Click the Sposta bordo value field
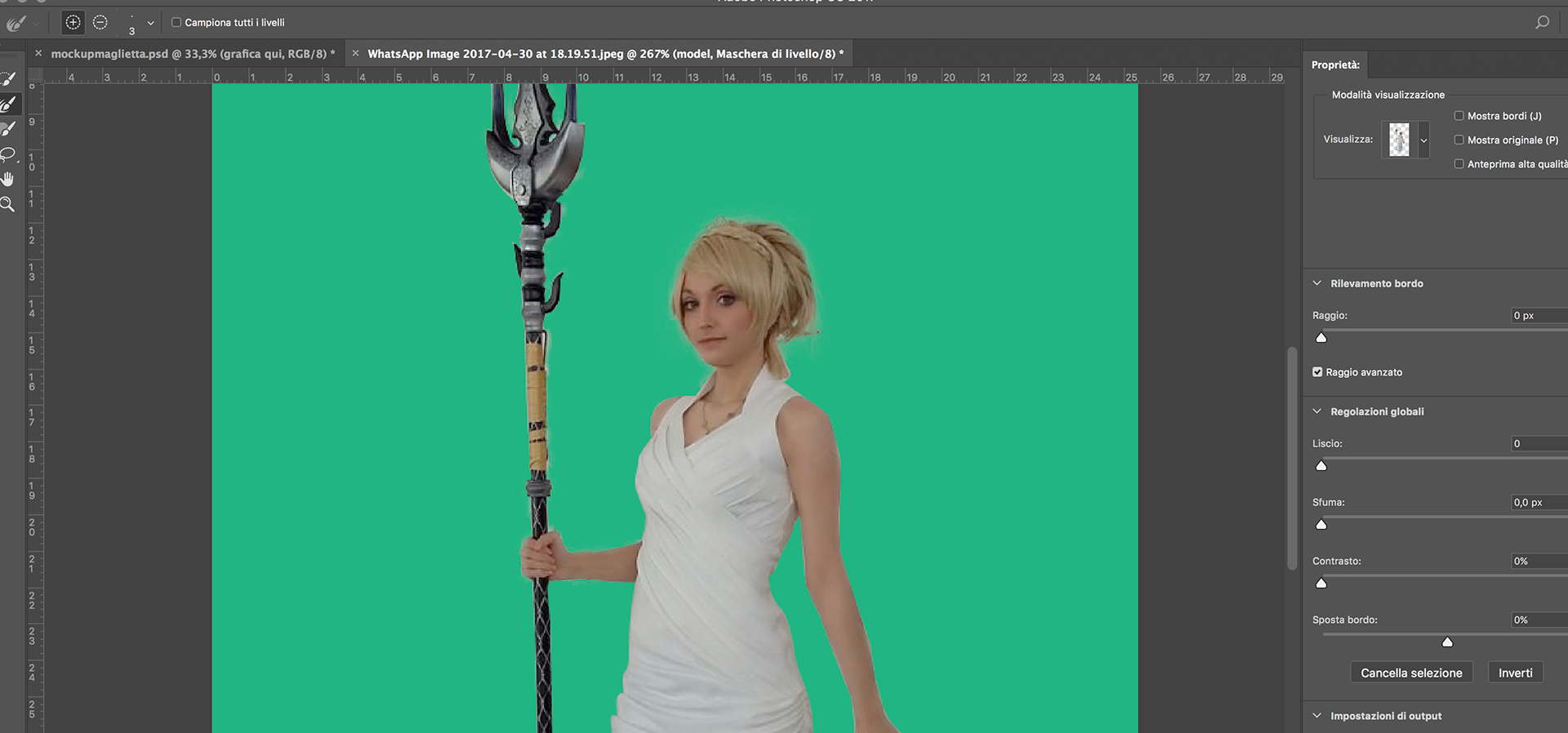Screen dimensions: 1568x733 [1539, 620]
